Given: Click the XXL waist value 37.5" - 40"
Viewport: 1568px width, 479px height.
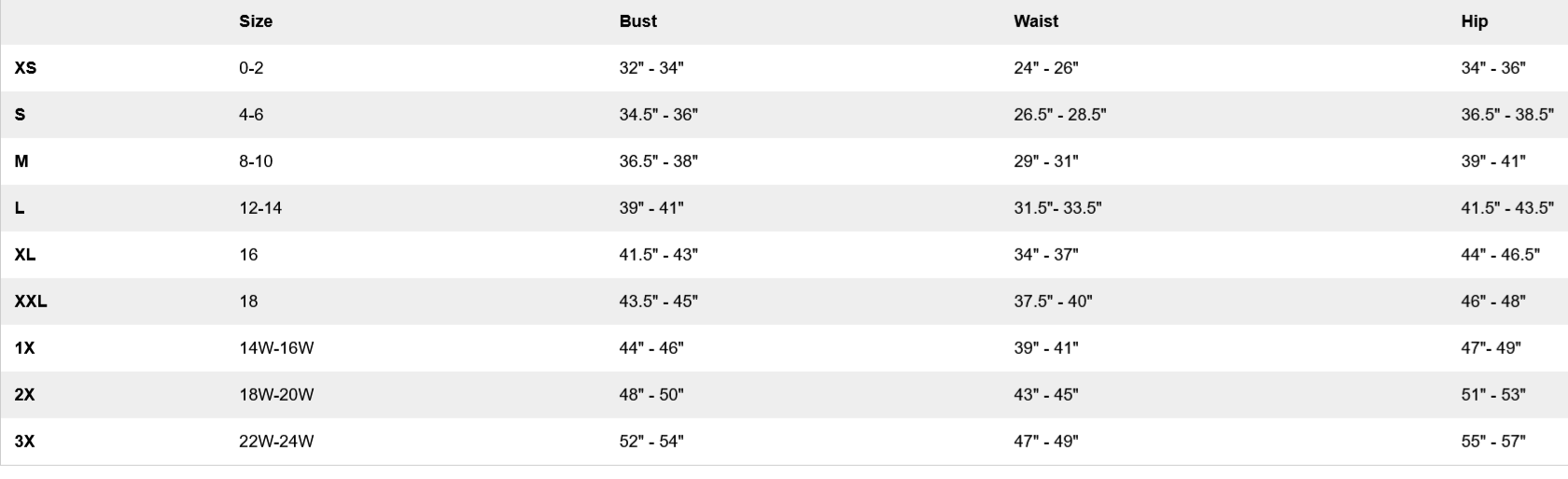Looking at the screenshot, I should 1053,302.
